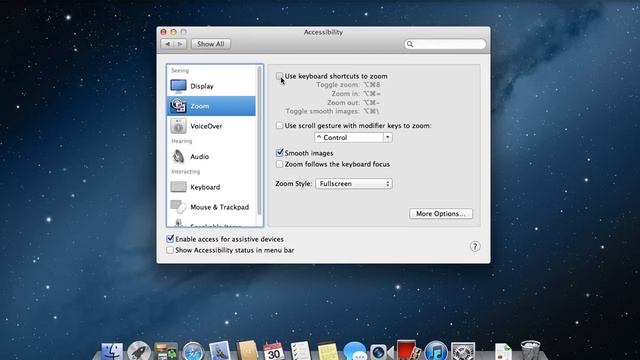Open System Preferences gear in Dock
Image resolution: width=640 pixels, height=360 pixels.
point(463,351)
